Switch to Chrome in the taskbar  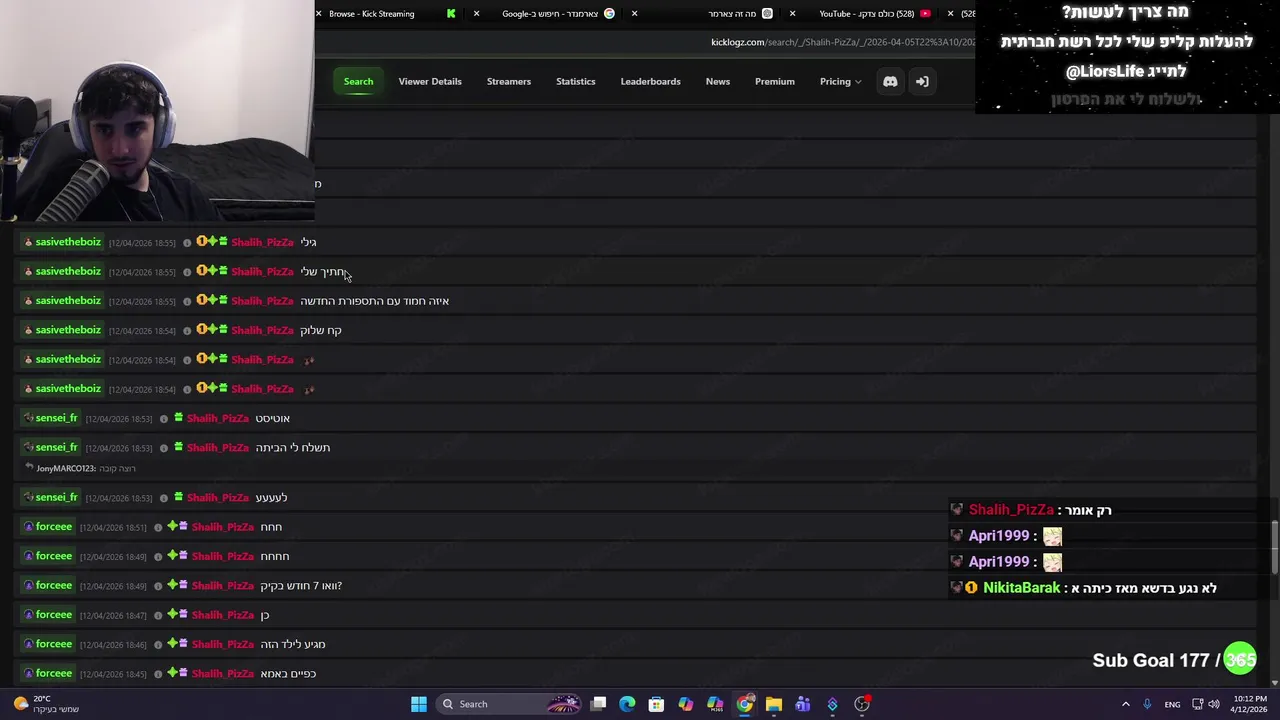pyautogui.click(x=745, y=704)
